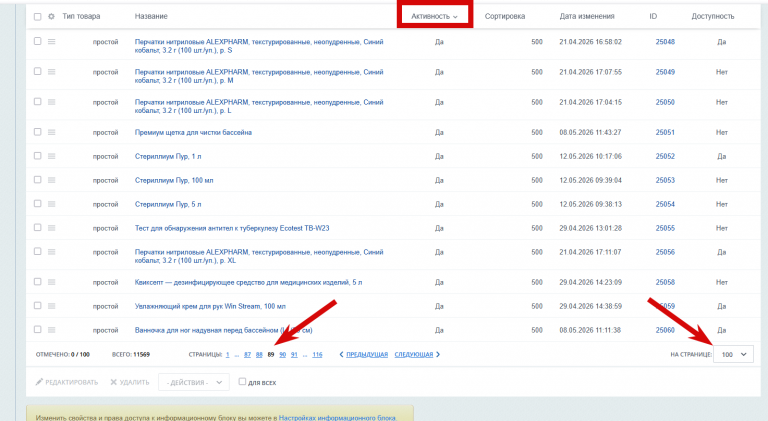Open row menu for Win Stream cream row
This screenshot has height=421, width=768.
point(51,306)
